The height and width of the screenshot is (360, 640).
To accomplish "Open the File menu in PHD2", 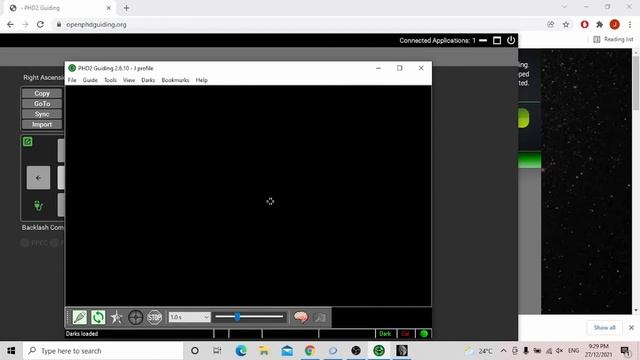I will [72, 80].
